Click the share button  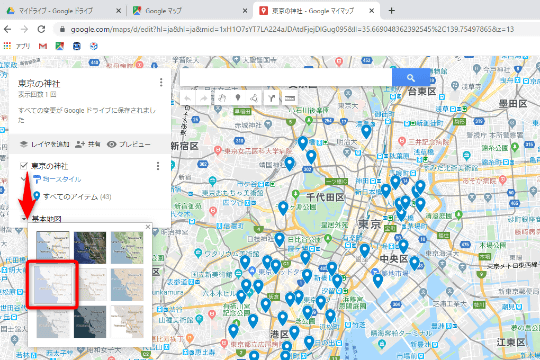pos(88,144)
